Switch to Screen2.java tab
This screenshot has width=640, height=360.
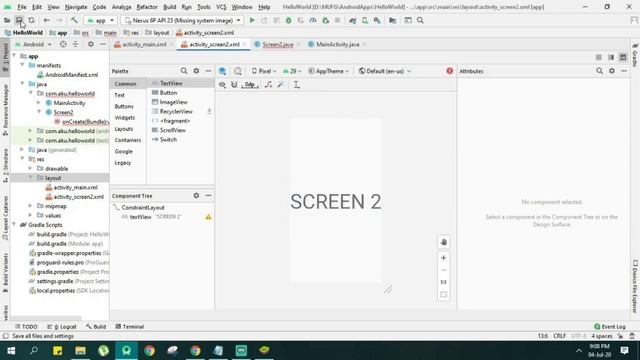coord(278,44)
